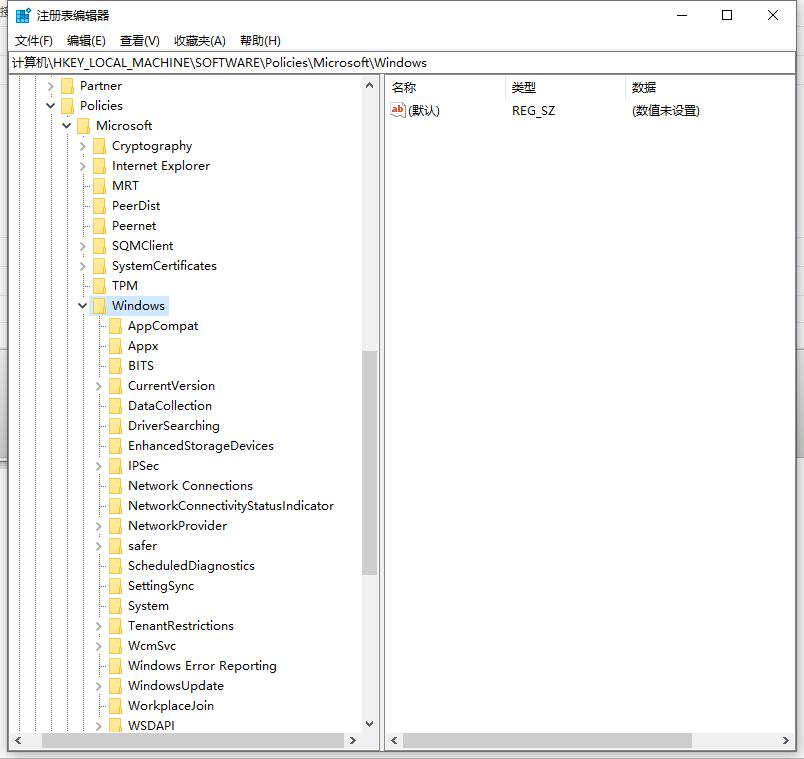Image resolution: width=804 pixels, height=759 pixels.
Task: Click the Cryptography folder icon
Action: click(x=99, y=146)
